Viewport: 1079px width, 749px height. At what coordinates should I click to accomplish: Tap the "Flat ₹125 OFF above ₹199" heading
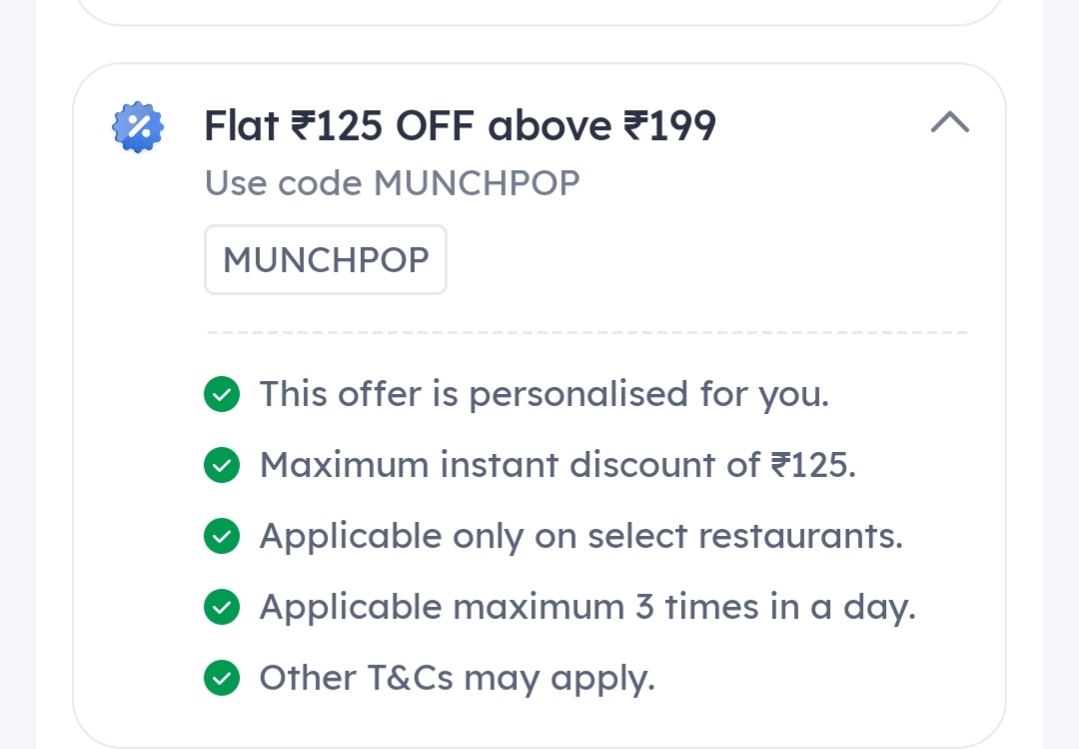460,126
